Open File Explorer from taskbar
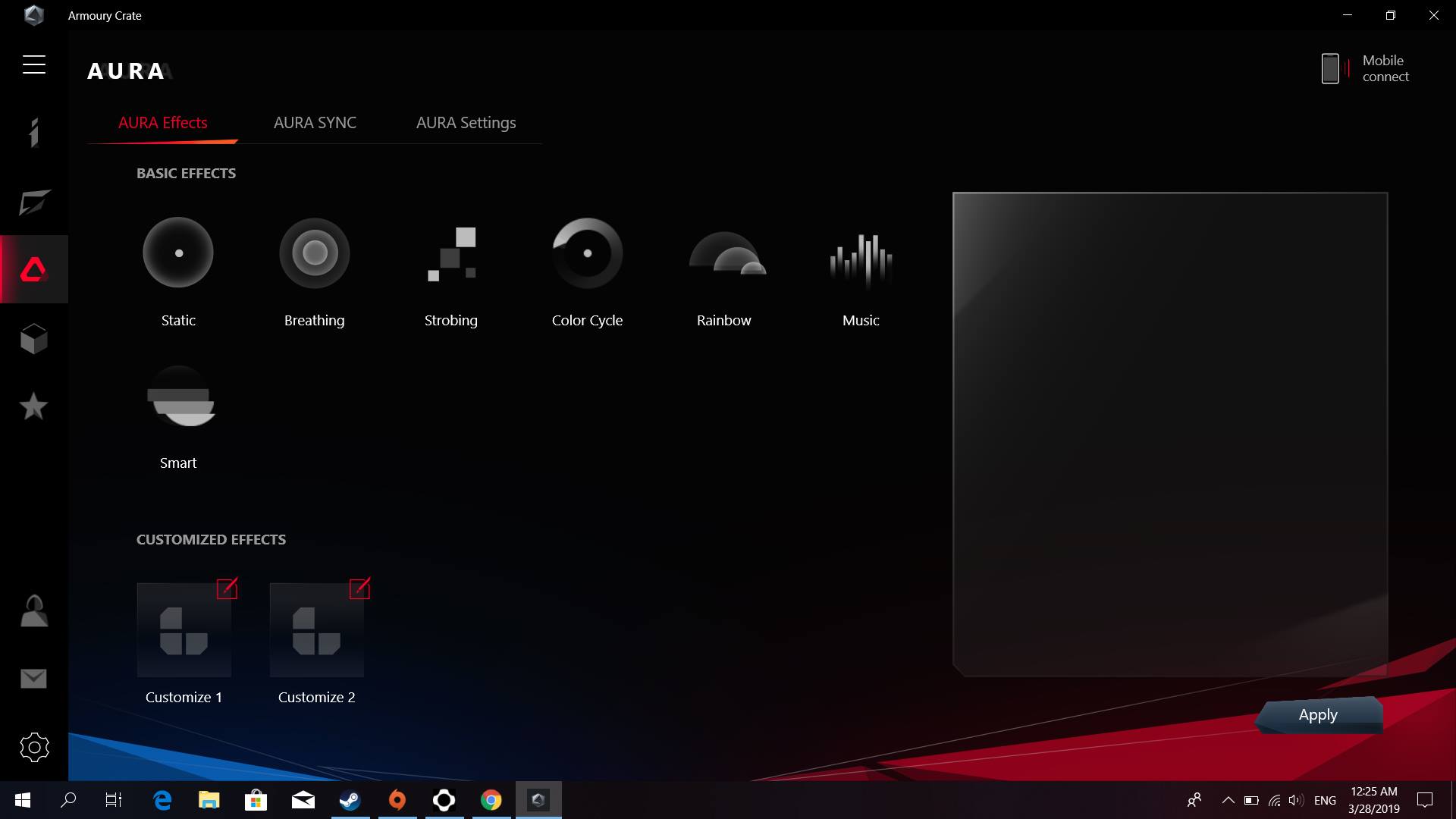The height and width of the screenshot is (819, 1456). tap(209, 800)
